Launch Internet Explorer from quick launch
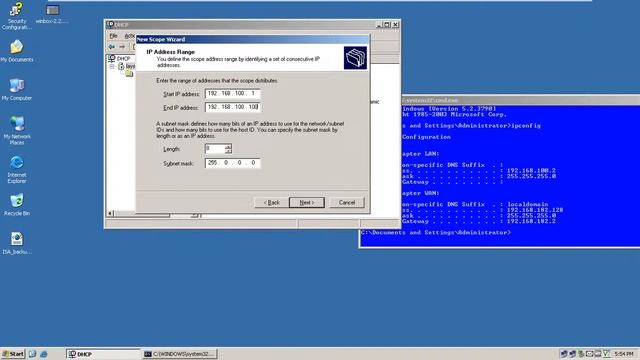Image resolution: width=640 pixels, height=360 pixels. (x=43, y=354)
